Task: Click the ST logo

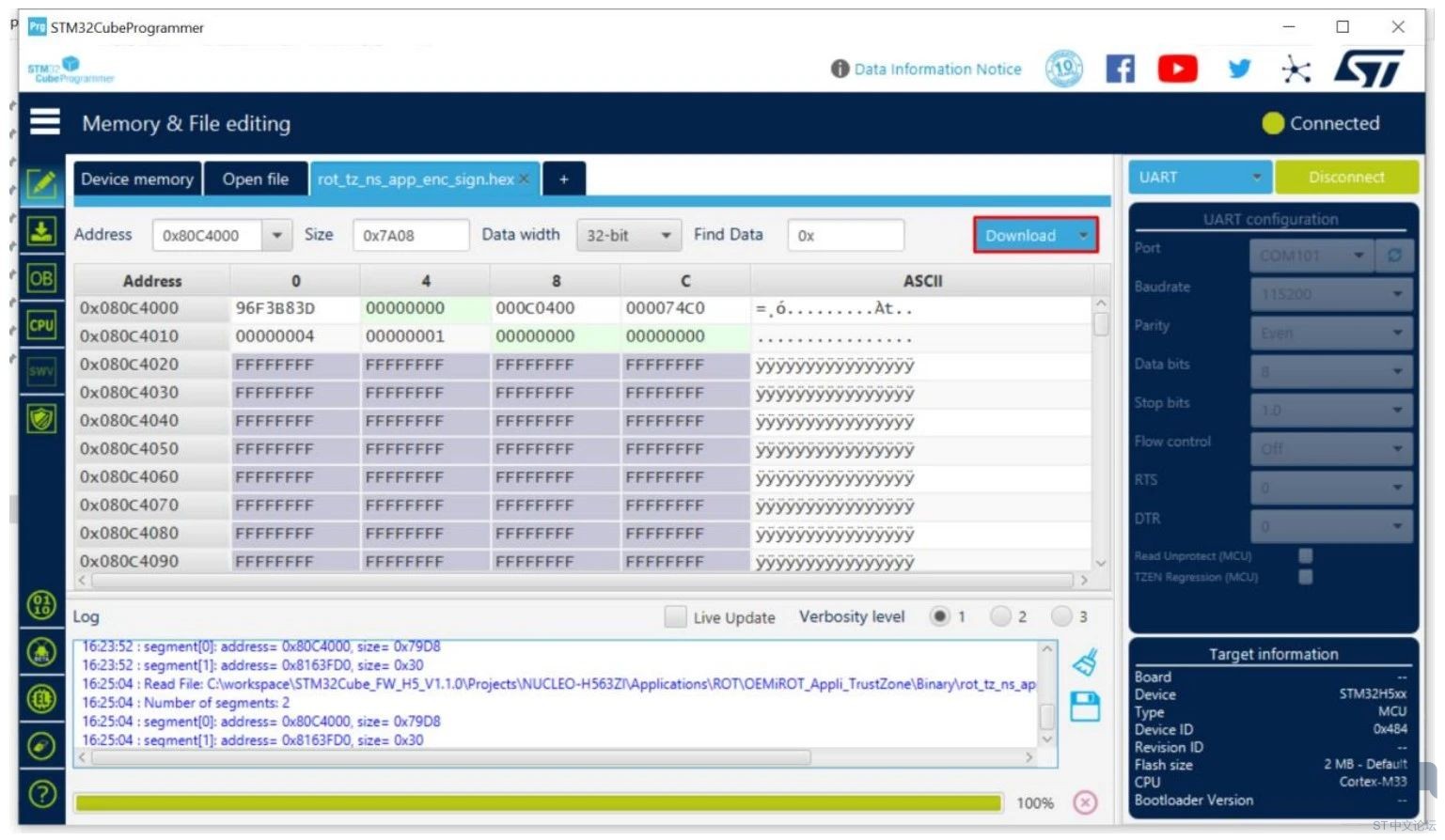Action: click(x=1369, y=69)
